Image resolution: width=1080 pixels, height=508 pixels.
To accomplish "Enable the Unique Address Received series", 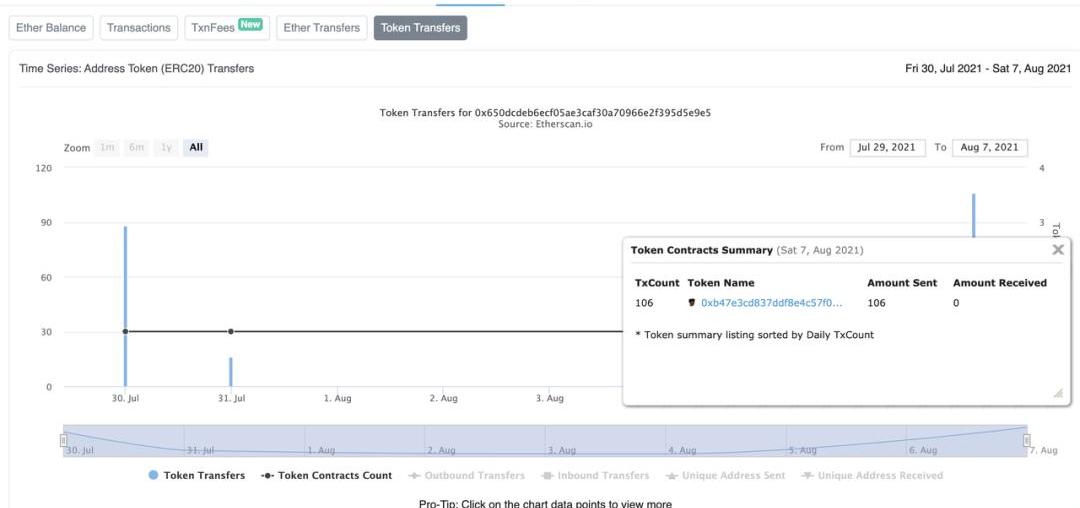I will 873,475.
